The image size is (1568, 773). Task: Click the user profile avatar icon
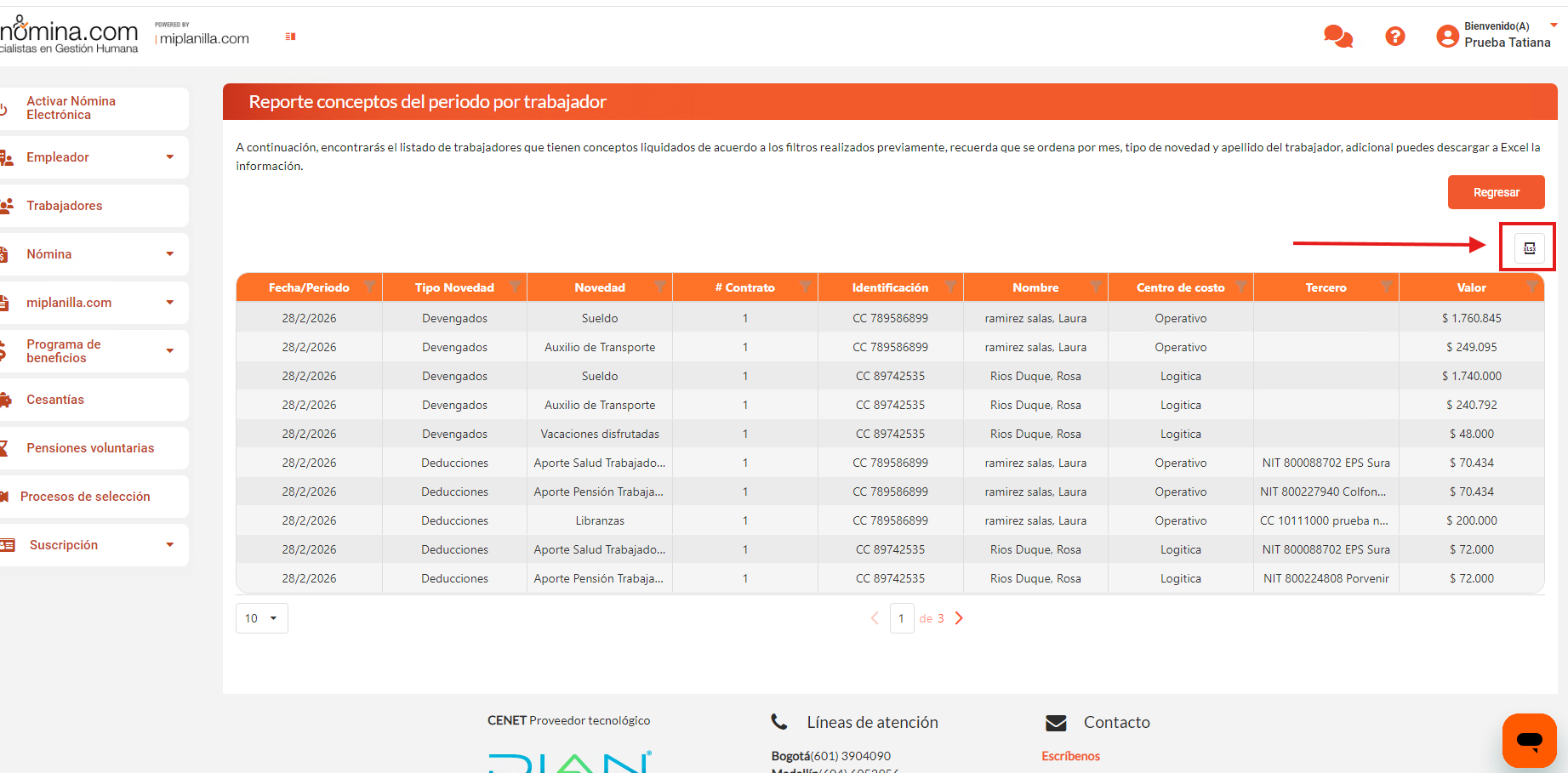[1446, 36]
